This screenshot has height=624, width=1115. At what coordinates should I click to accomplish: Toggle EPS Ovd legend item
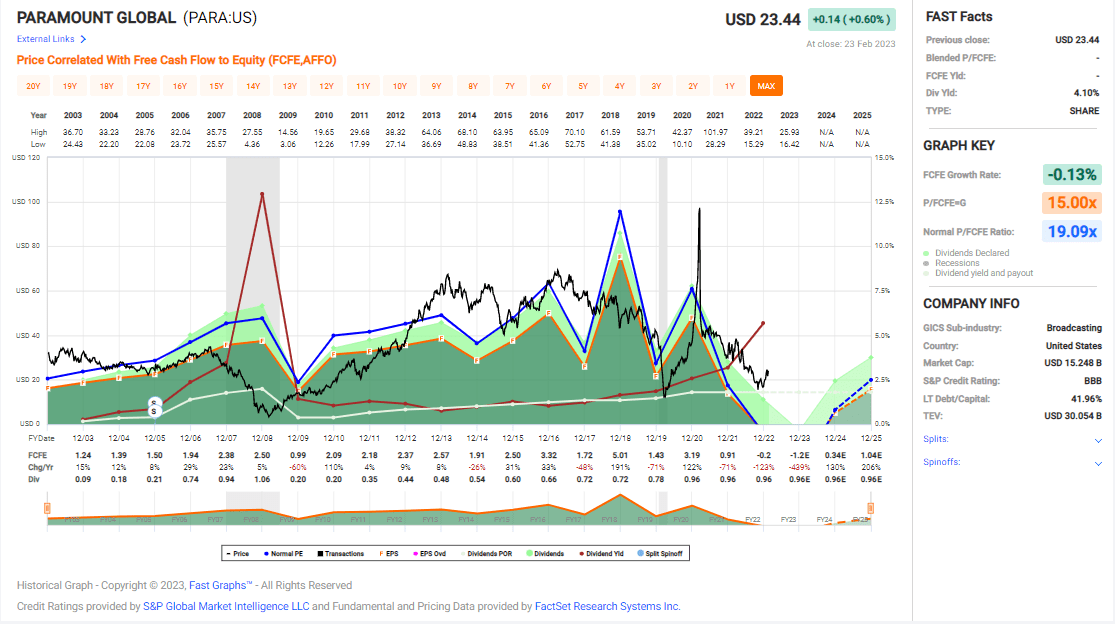tap(430, 554)
